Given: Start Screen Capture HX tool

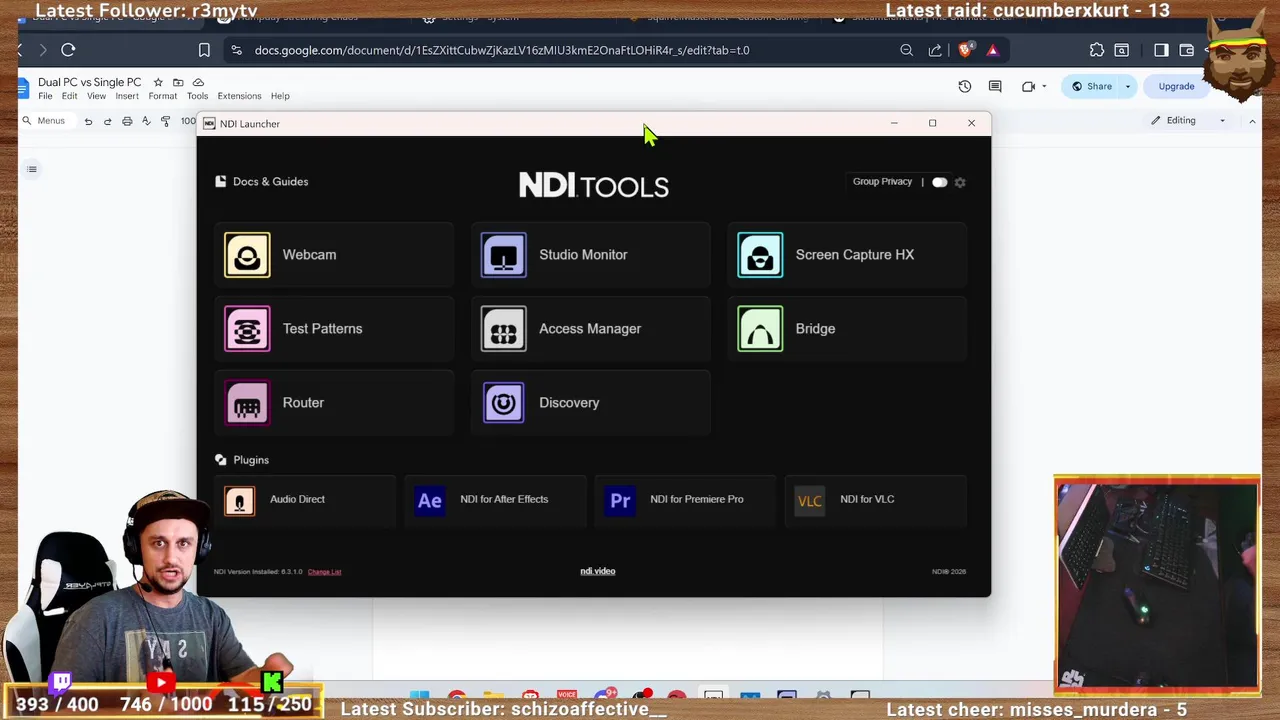Looking at the screenshot, I should pos(847,255).
